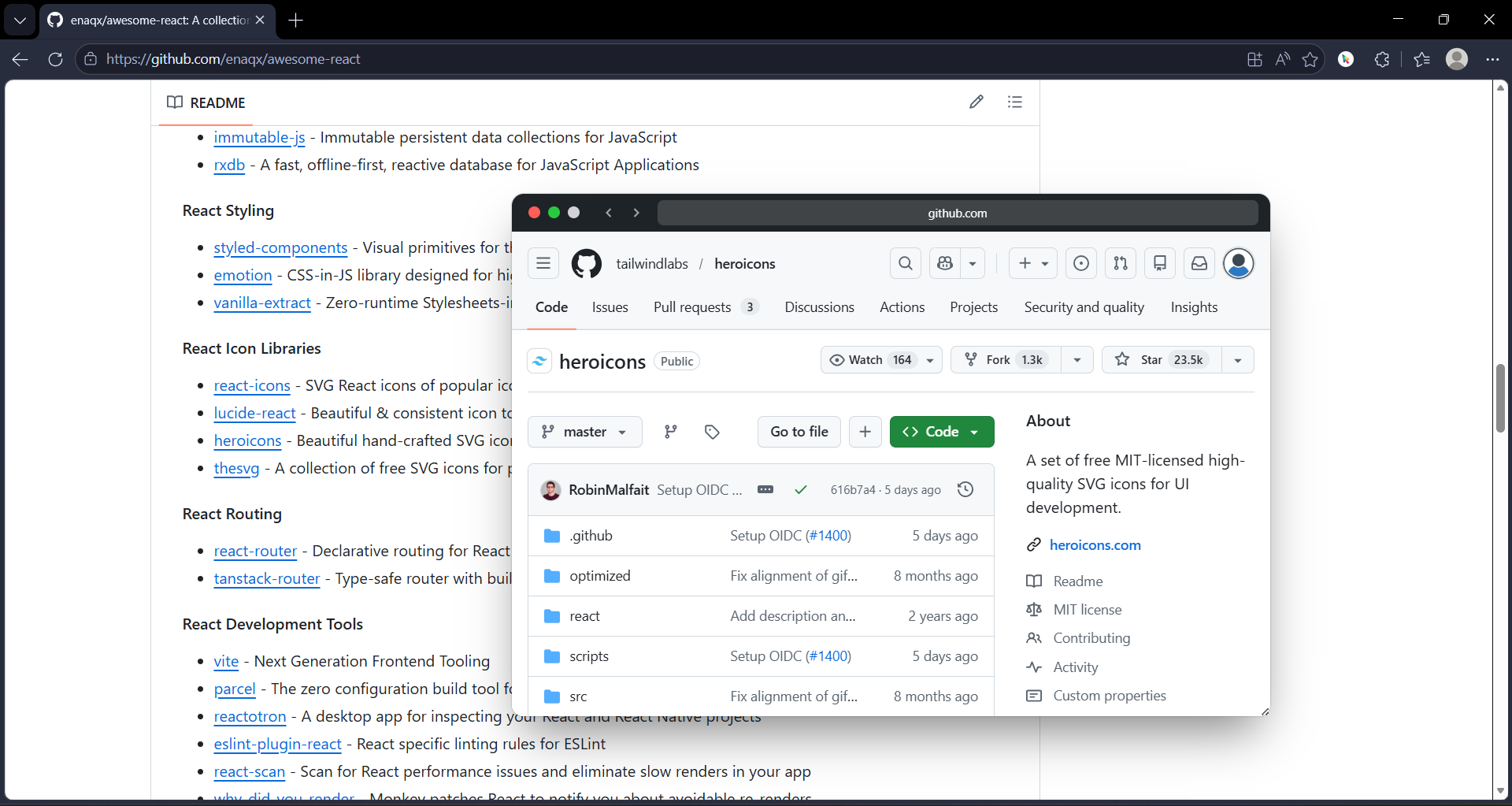Viewport: 1512px width, 806px height.
Task: Click the Go to file button
Action: click(799, 432)
